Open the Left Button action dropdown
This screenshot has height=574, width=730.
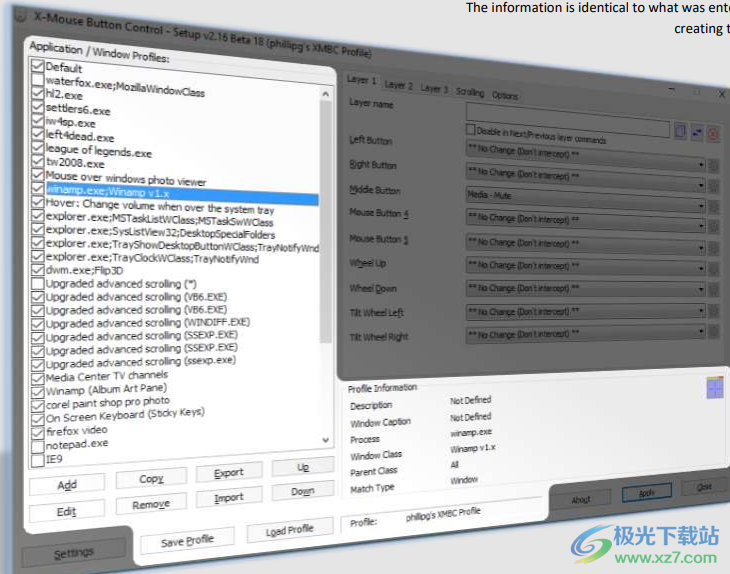(586, 156)
